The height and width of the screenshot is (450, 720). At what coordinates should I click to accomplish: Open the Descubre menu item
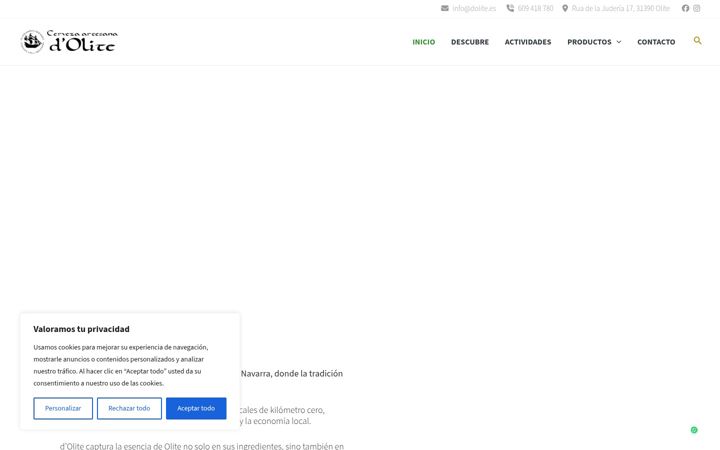pos(470,42)
